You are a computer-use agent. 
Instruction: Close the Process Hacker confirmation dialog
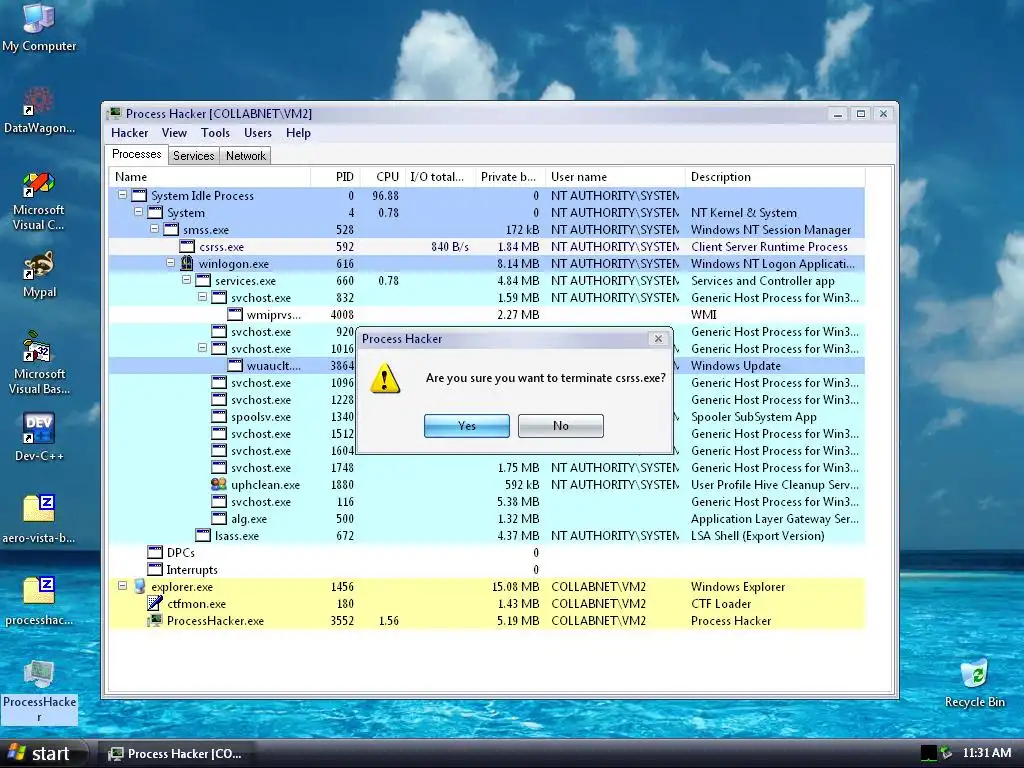click(x=658, y=338)
